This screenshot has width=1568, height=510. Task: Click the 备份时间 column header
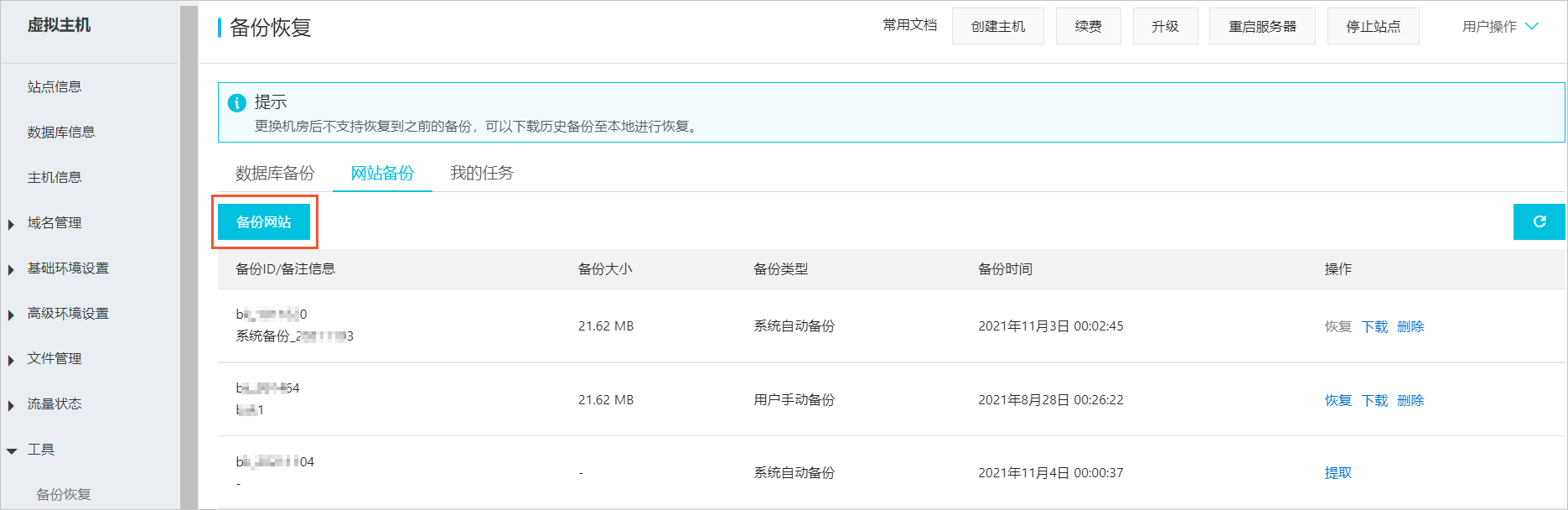1006,269
